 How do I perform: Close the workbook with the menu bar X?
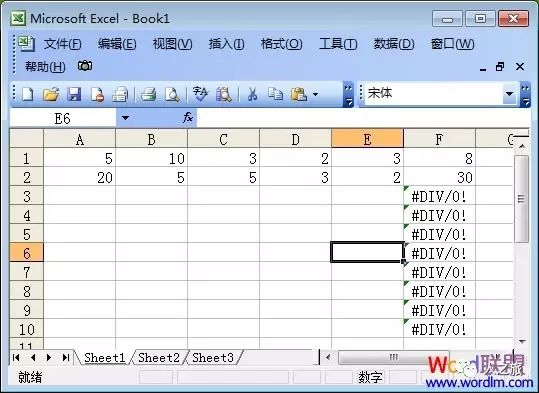pyautogui.click(x=520, y=66)
